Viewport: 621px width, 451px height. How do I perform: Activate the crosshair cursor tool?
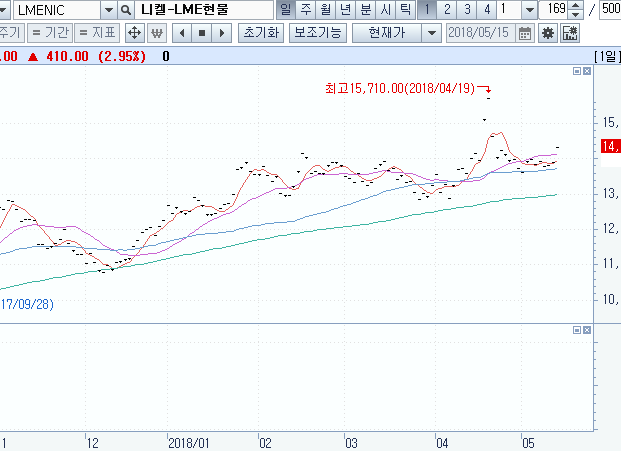pos(134,32)
